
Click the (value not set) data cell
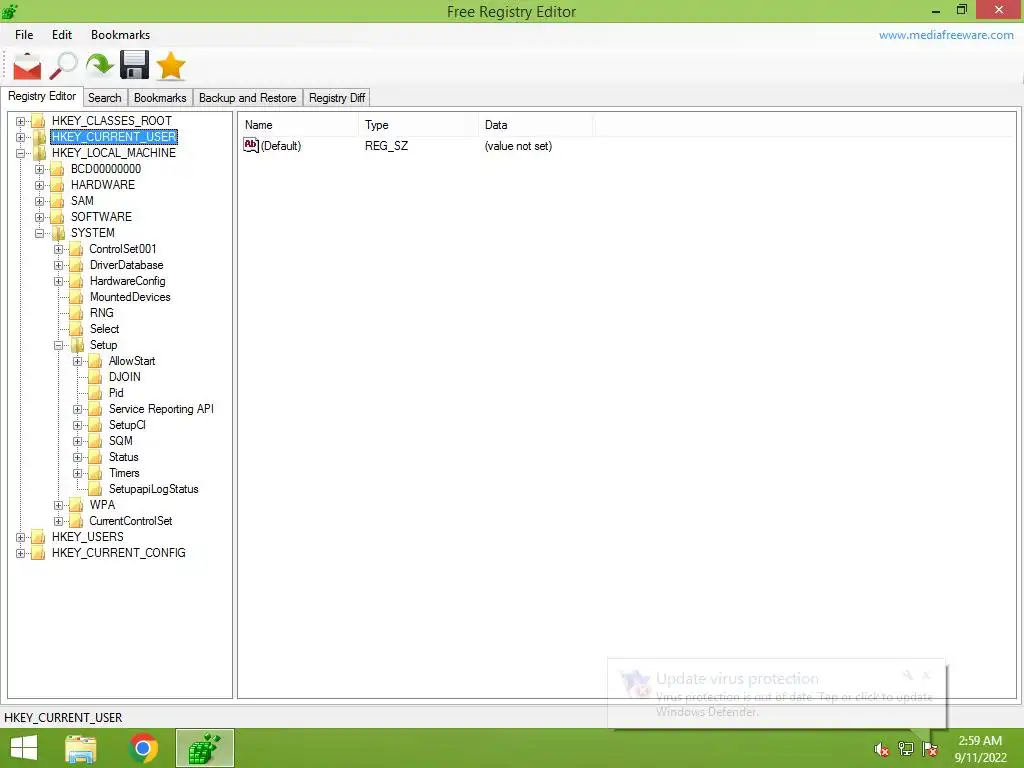[x=518, y=146]
